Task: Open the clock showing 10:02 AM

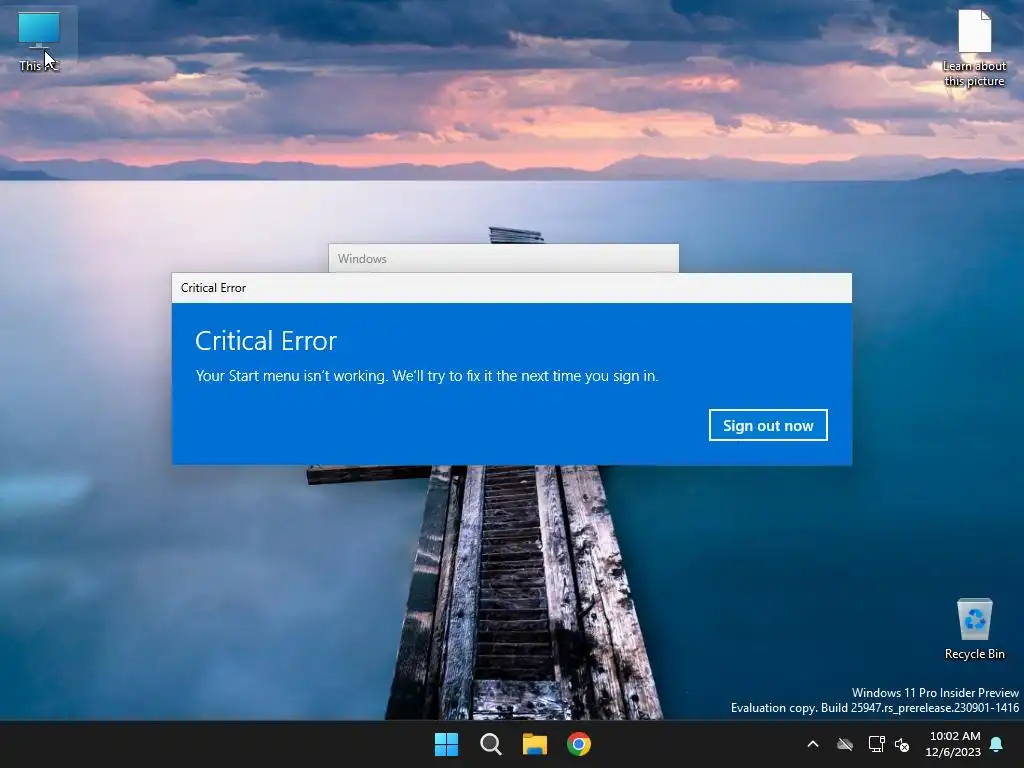Action: click(953, 744)
